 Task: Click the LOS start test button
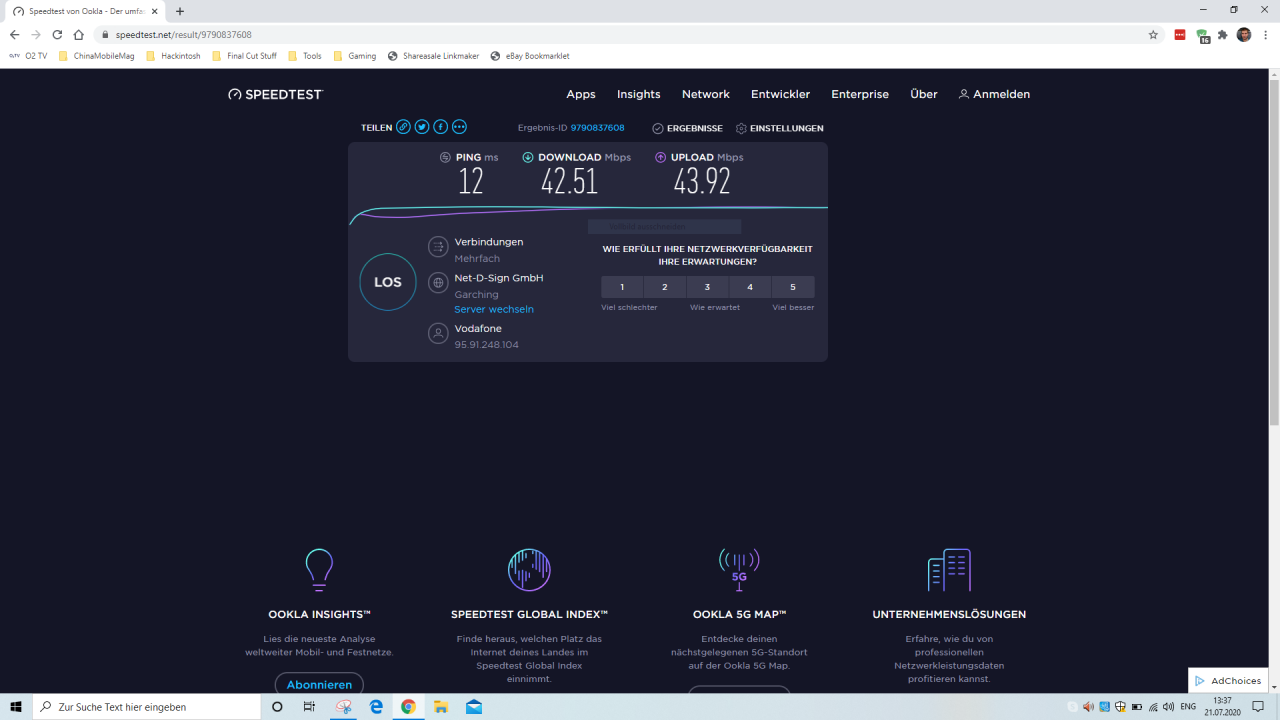click(x=388, y=282)
